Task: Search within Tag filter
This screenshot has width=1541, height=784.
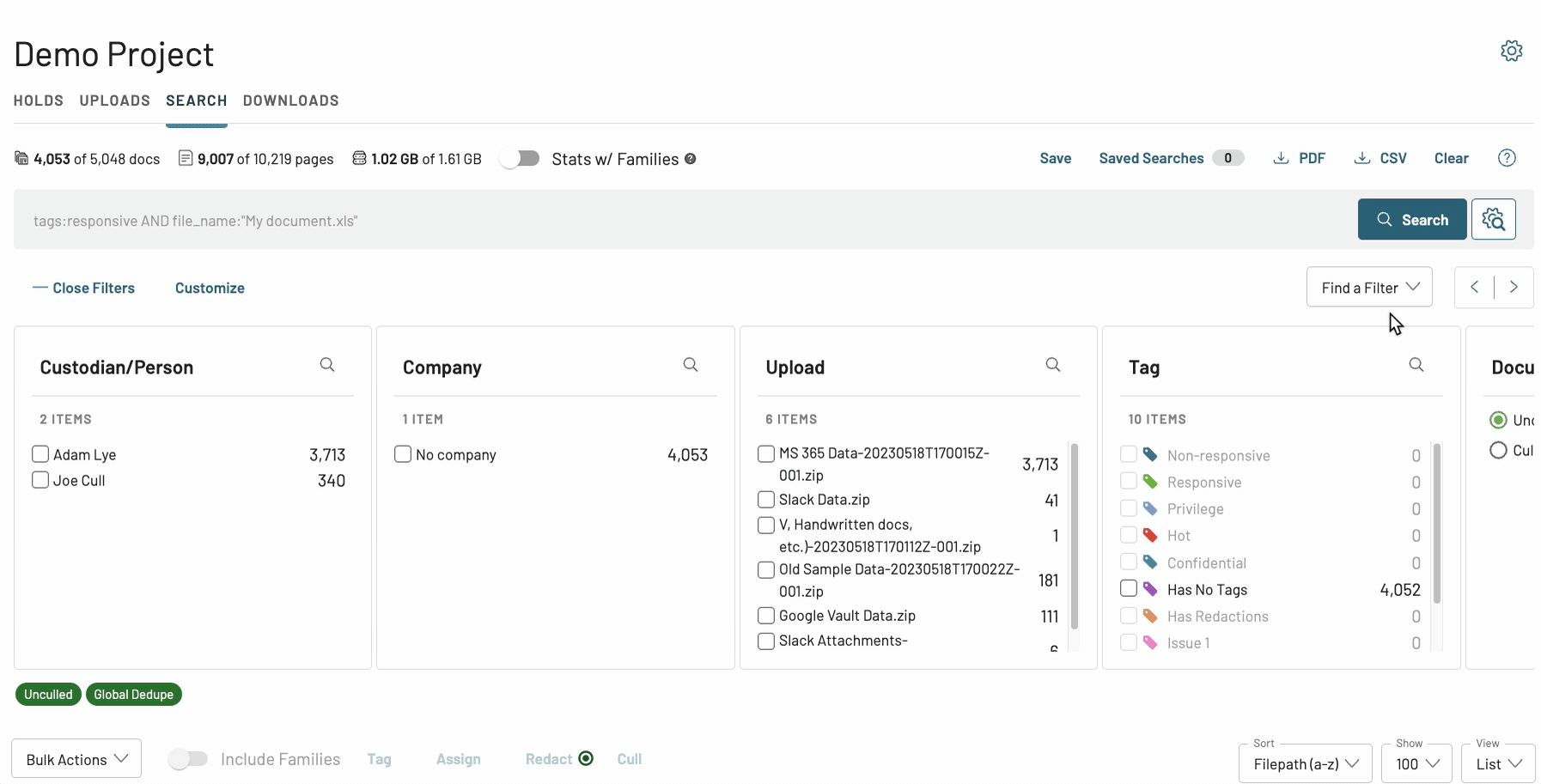Action: click(x=1416, y=365)
